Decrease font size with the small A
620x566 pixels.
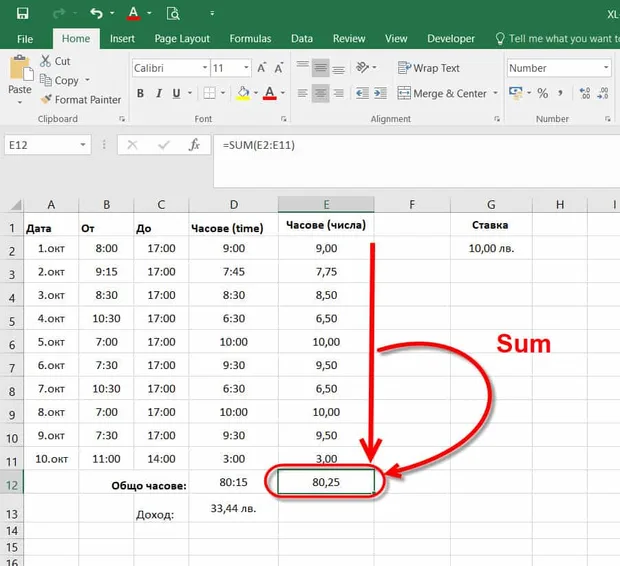tap(279, 68)
